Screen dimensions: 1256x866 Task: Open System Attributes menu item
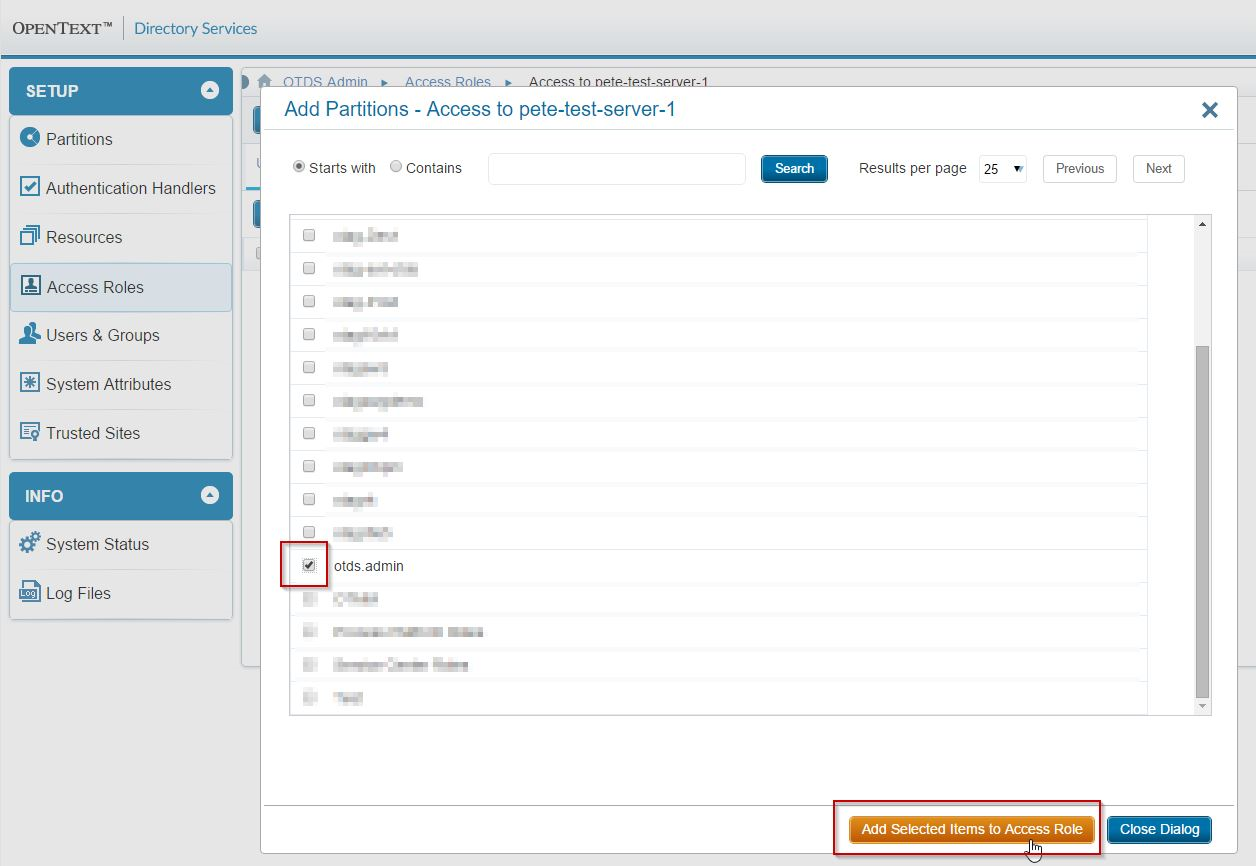pyautogui.click(x=121, y=384)
